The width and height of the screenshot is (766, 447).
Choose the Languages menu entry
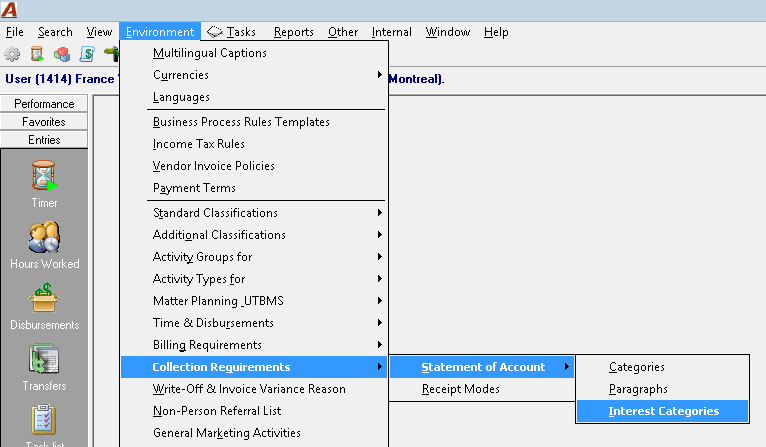254,97
